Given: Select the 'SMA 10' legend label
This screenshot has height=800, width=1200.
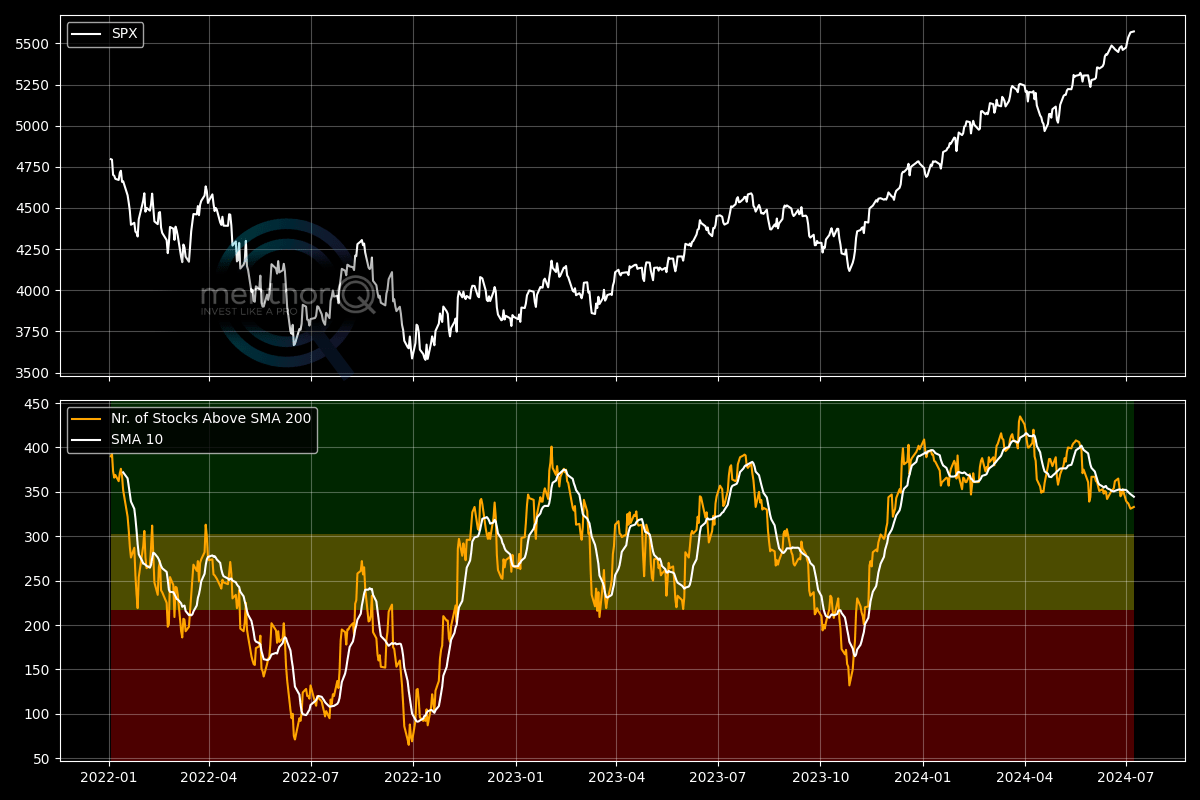Looking at the screenshot, I should 137,439.
